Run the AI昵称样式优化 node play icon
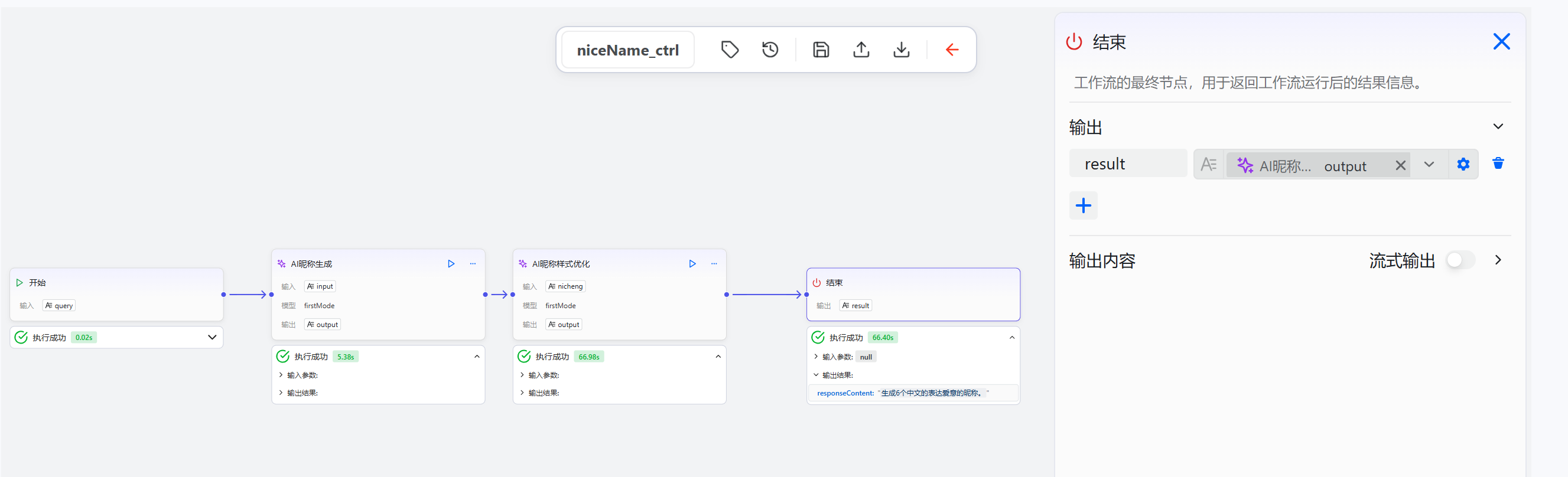 point(692,263)
